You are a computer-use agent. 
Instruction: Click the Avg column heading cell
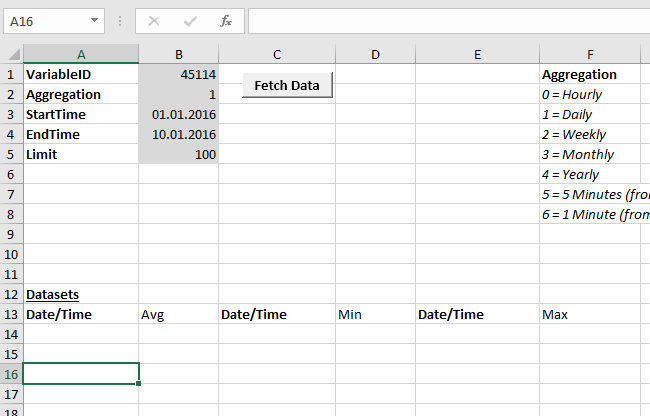click(178, 314)
